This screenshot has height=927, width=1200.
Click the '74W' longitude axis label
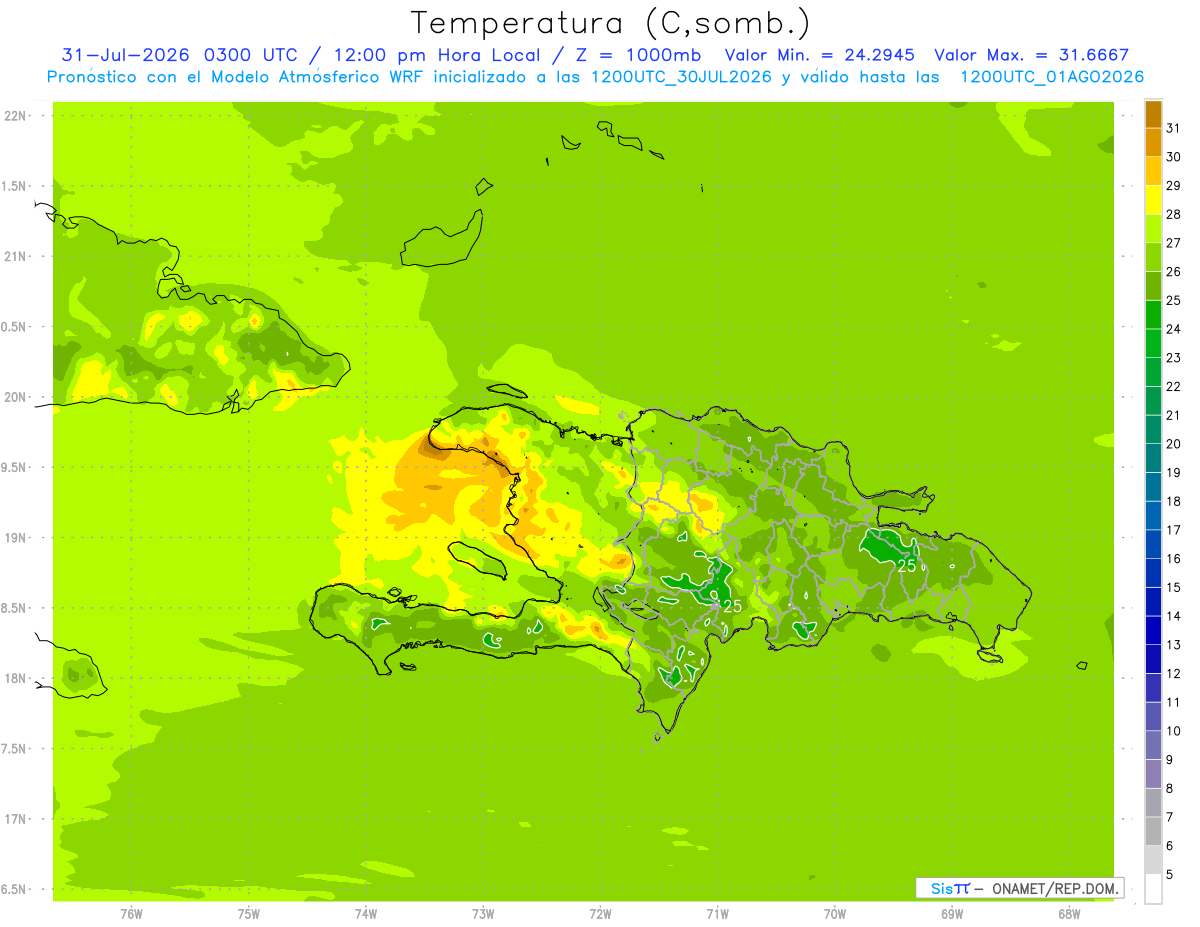point(366,913)
